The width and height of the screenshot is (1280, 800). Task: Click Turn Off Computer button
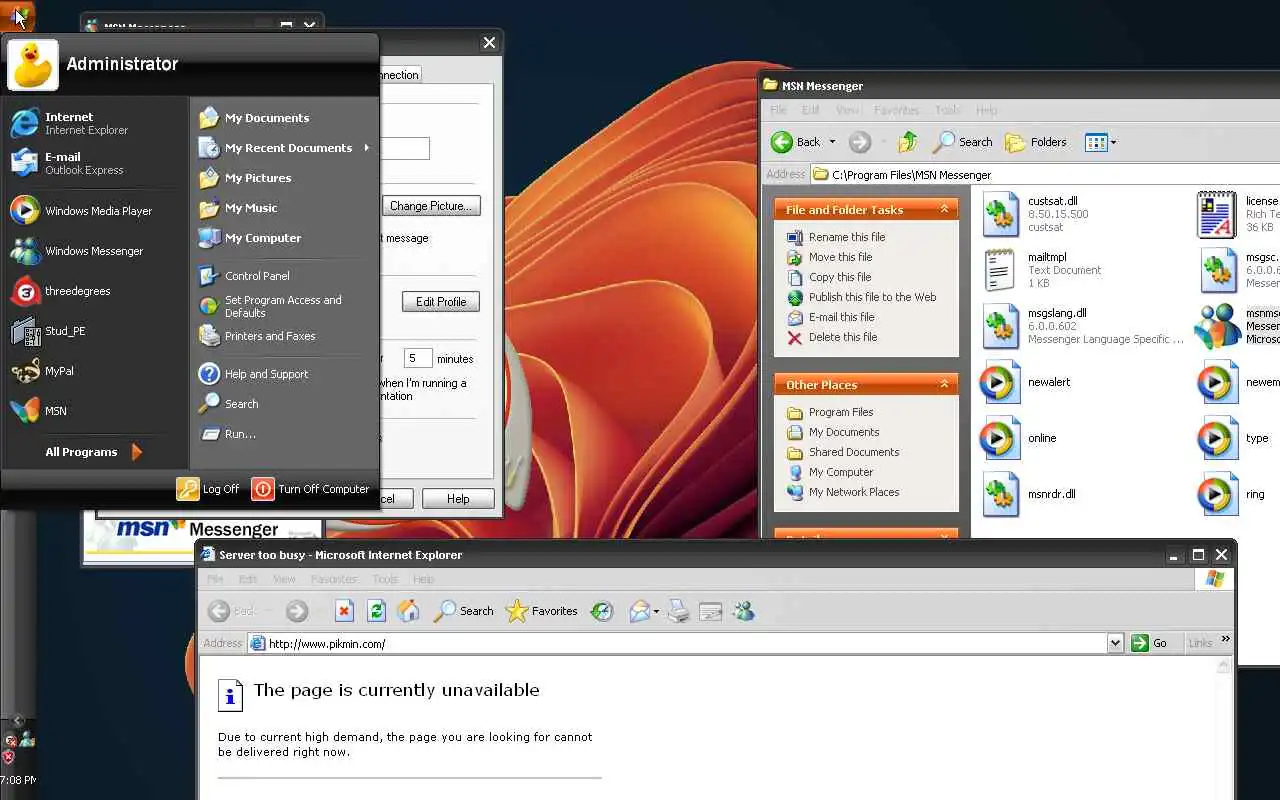311,489
